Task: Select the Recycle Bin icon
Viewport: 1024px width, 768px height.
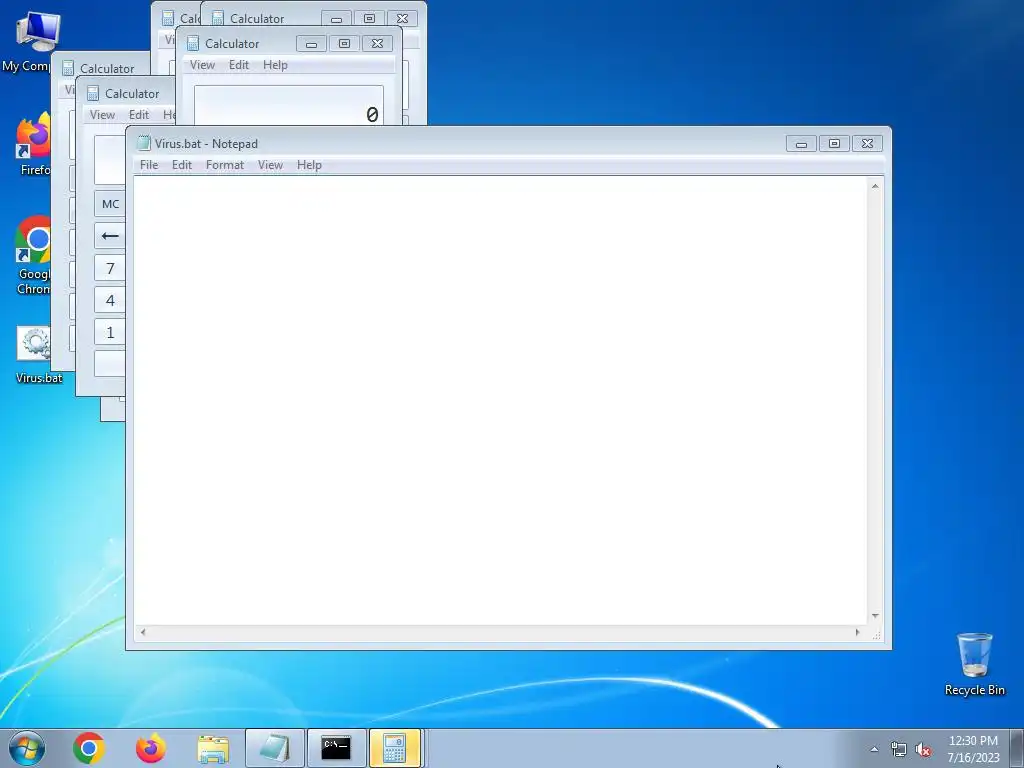Action: pyautogui.click(x=974, y=664)
